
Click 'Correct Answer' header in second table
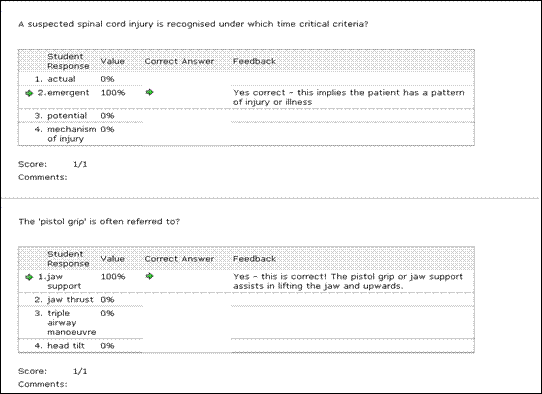point(179,259)
